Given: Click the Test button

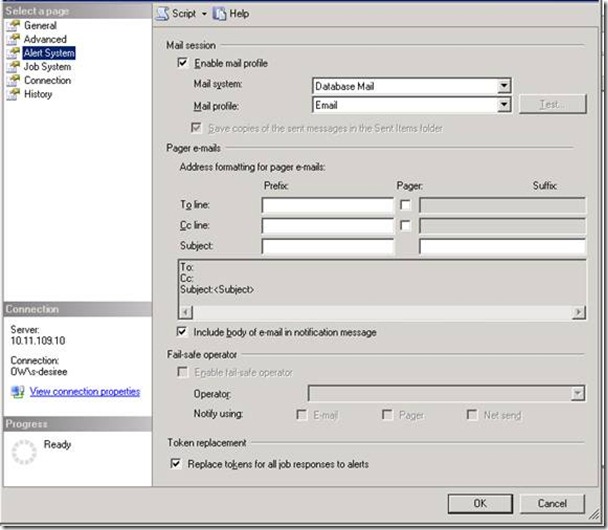Looking at the screenshot, I should 553,104.
